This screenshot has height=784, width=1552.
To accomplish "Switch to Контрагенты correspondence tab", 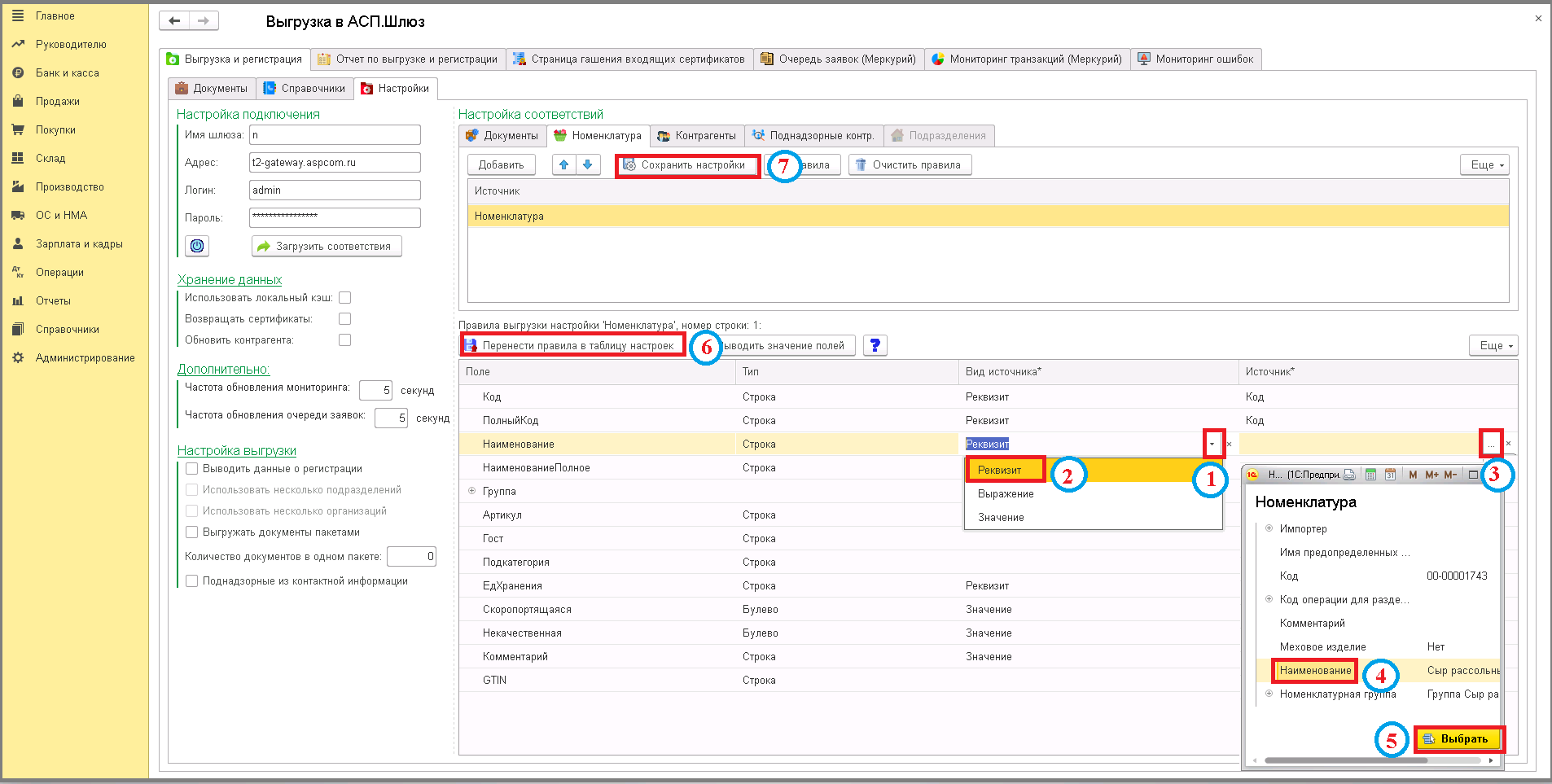I will [697, 135].
